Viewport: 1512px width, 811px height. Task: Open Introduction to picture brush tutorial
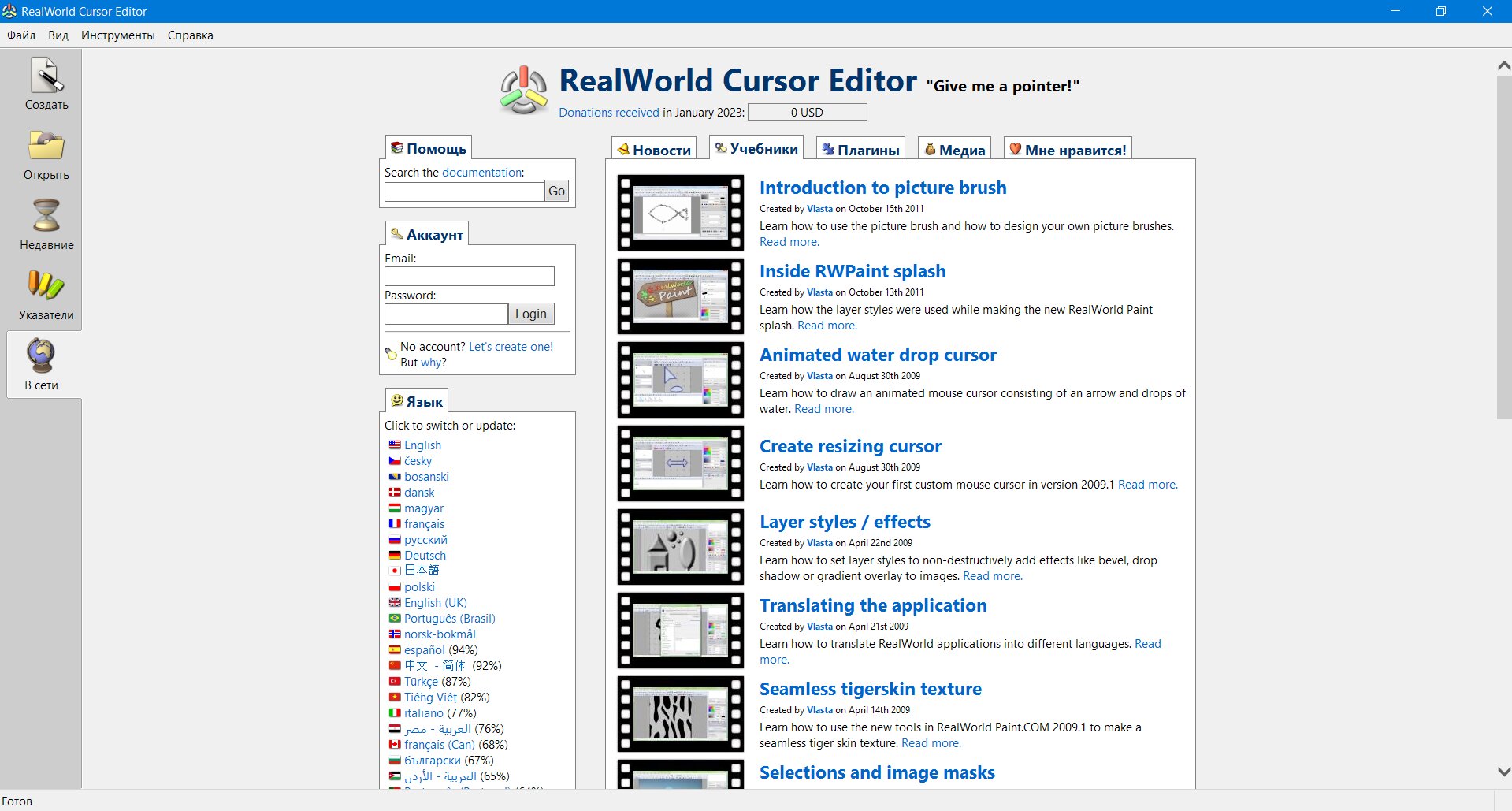[882, 188]
